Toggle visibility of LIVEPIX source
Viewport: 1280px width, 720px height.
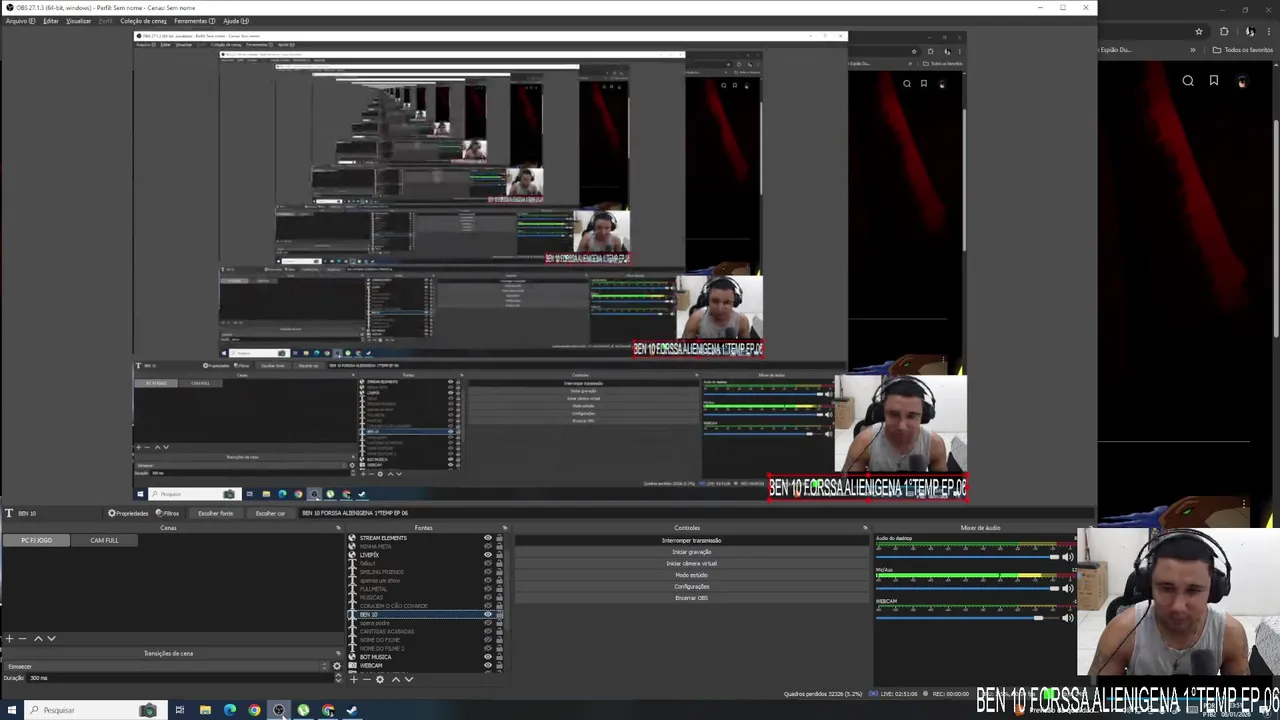point(488,555)
